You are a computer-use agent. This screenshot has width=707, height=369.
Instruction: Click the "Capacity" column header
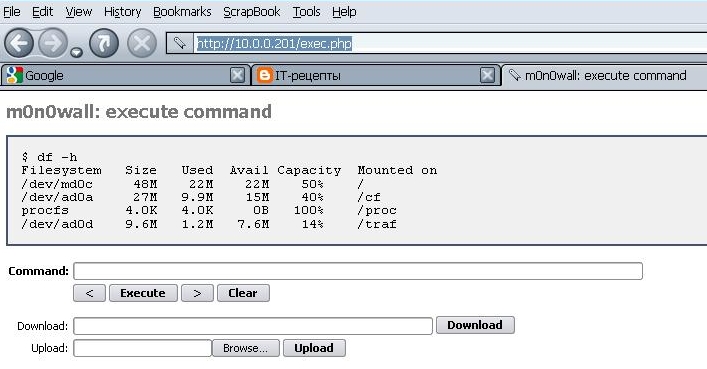coord(309,171)
